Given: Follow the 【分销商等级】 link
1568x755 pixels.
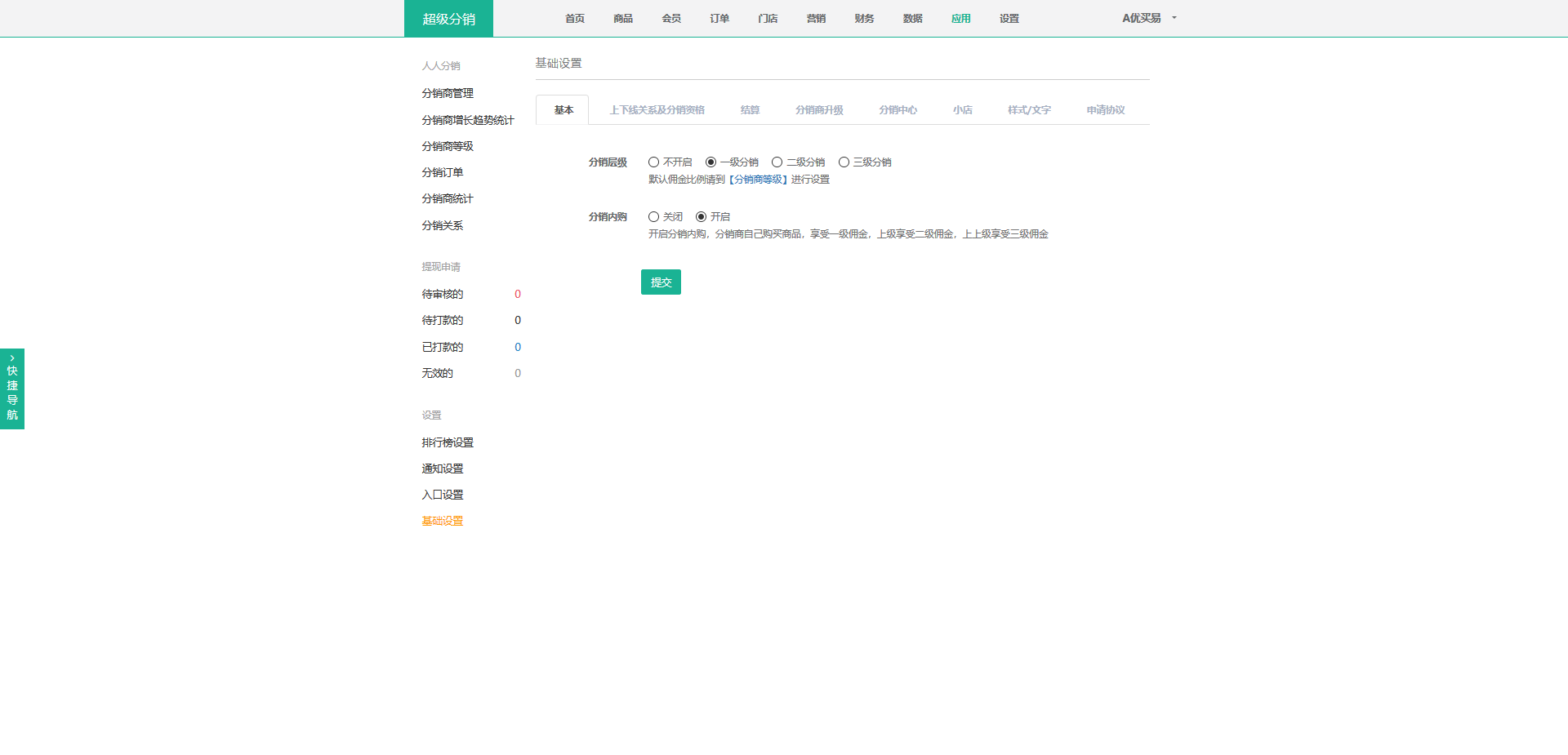Looking at the screenshot, I should tap(758, 180).
